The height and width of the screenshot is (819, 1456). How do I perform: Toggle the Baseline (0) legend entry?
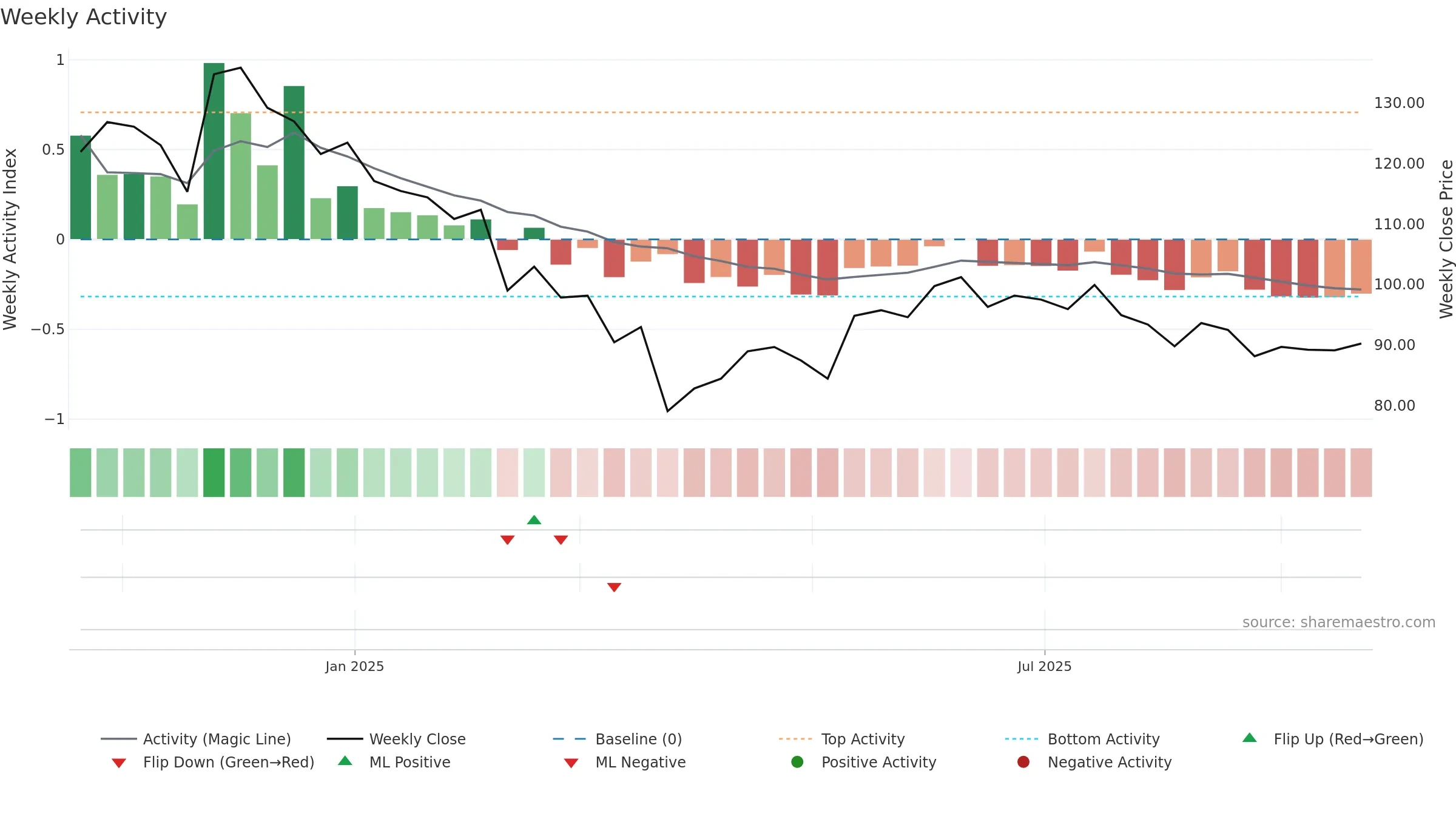pyautogui.click(x=618, y=739)
